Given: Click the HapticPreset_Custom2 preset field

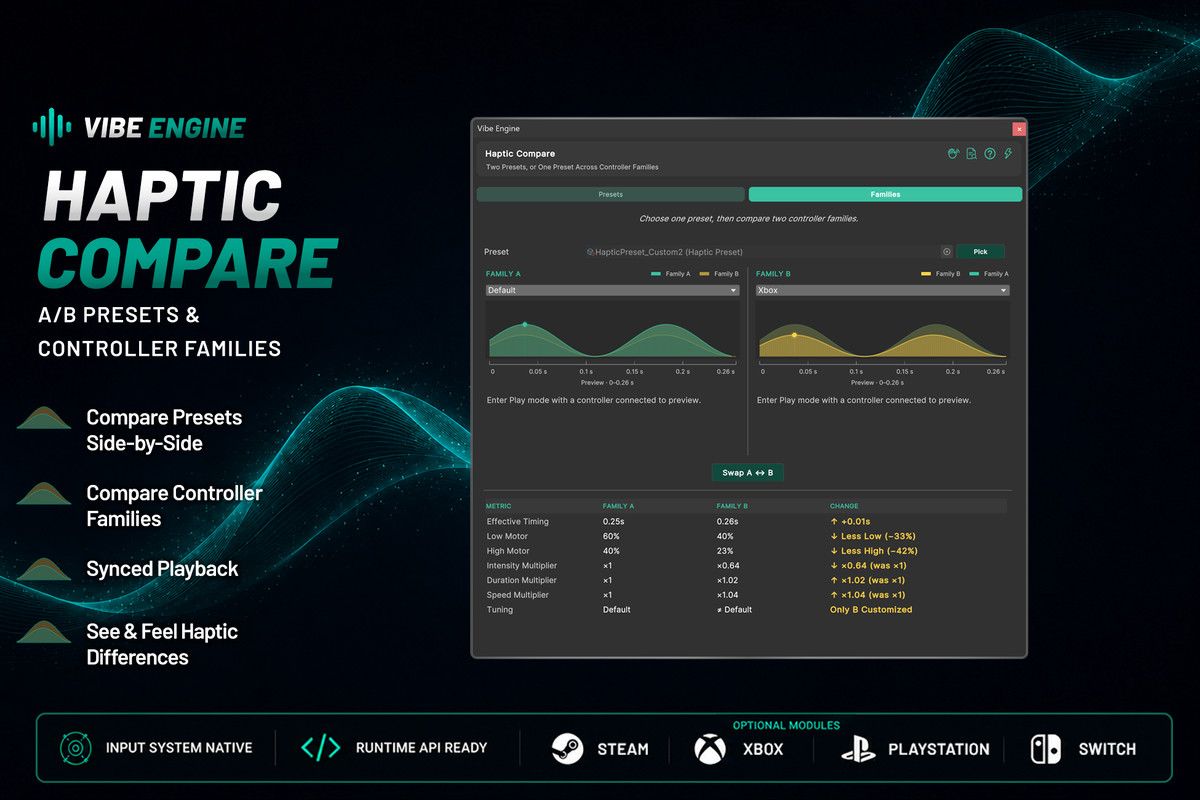Looking at the screenshot, I should [x=769, y=252].
